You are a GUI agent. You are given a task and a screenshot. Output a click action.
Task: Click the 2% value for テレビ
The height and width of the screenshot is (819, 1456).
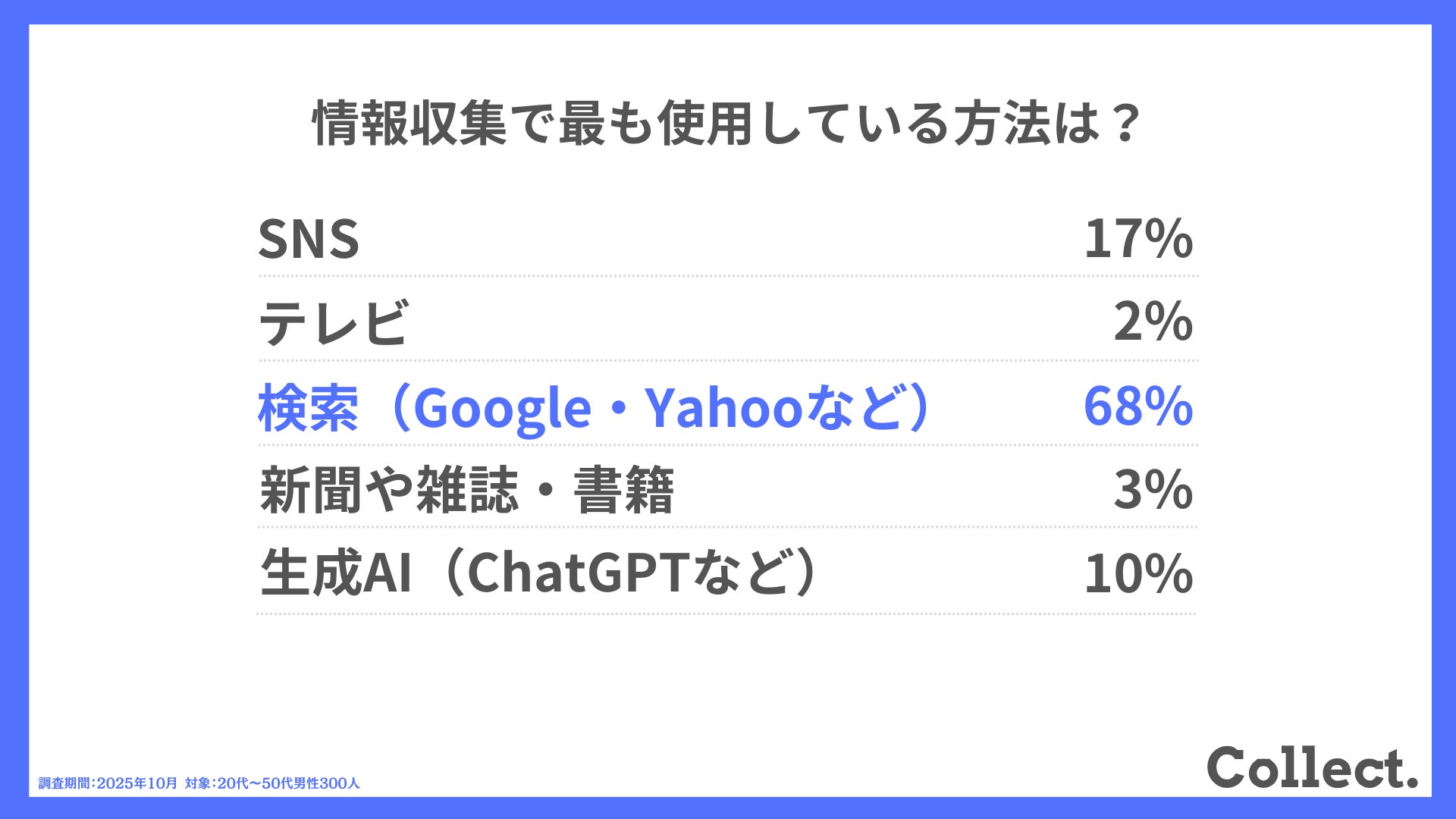(1153, 322)
